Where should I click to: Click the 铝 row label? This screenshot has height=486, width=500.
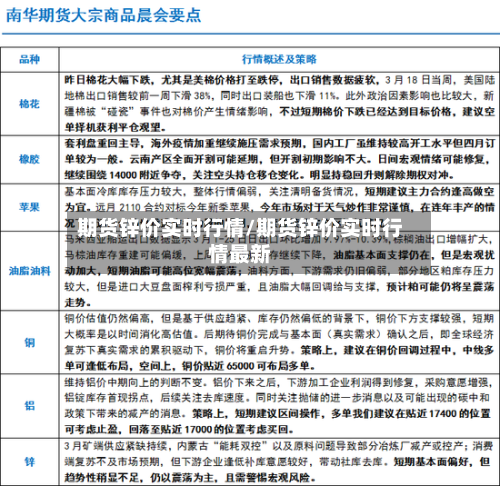coord(30,406)
